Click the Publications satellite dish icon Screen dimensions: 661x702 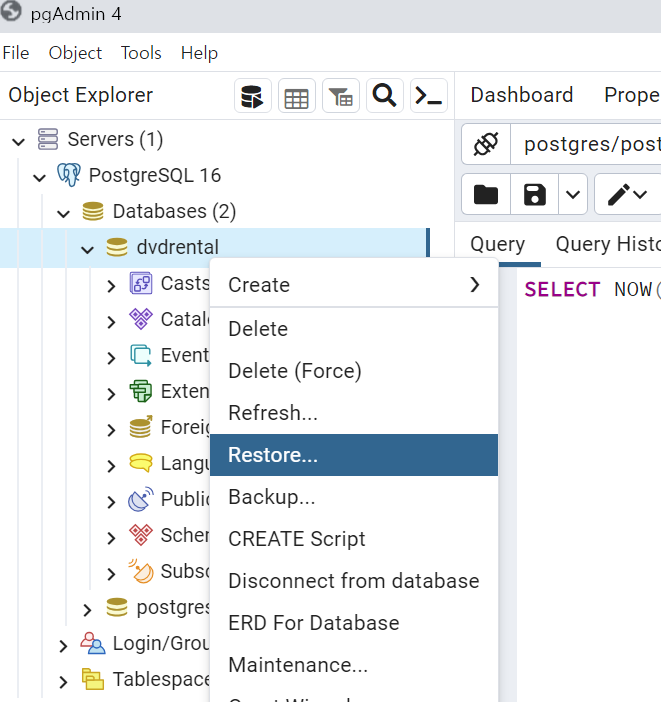pos(141,499)
